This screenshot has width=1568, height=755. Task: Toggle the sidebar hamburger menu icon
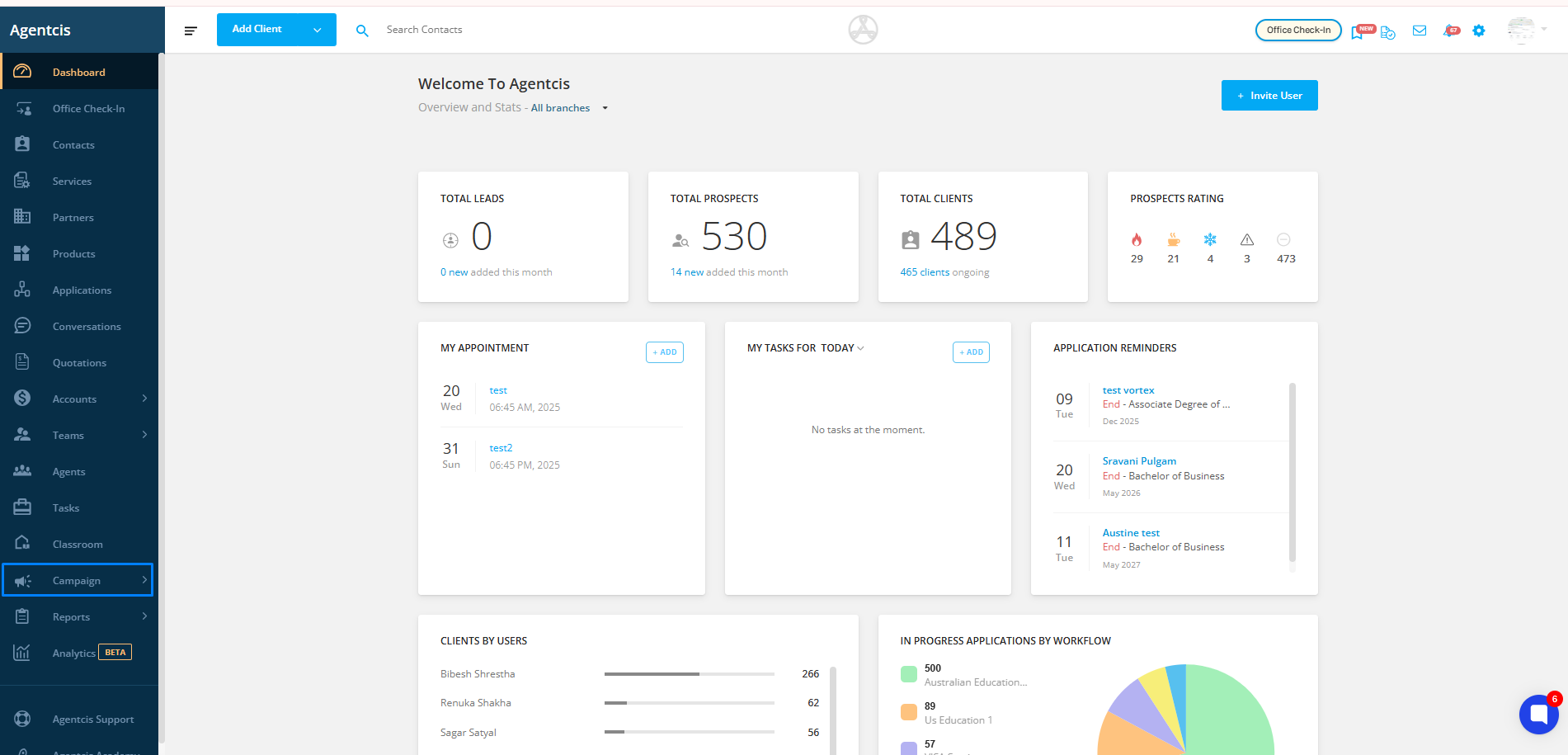click(x=191, y=31)
